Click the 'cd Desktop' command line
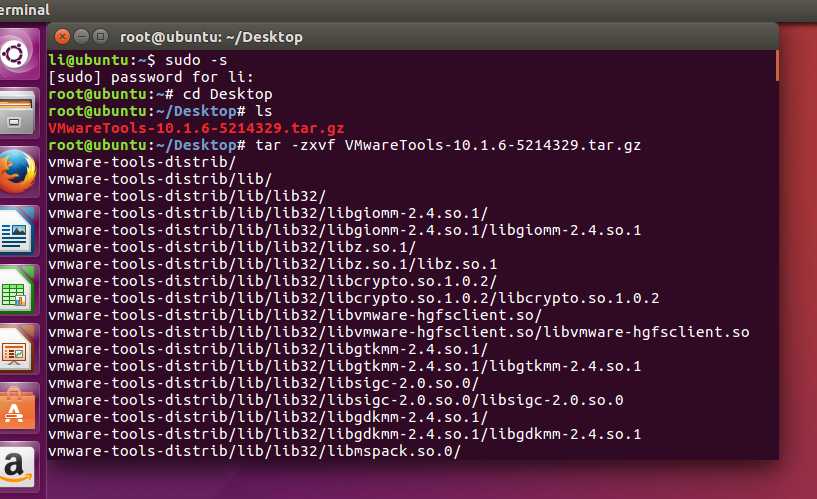The height and width of the screenshot is (499, 817). coord(160,94)
